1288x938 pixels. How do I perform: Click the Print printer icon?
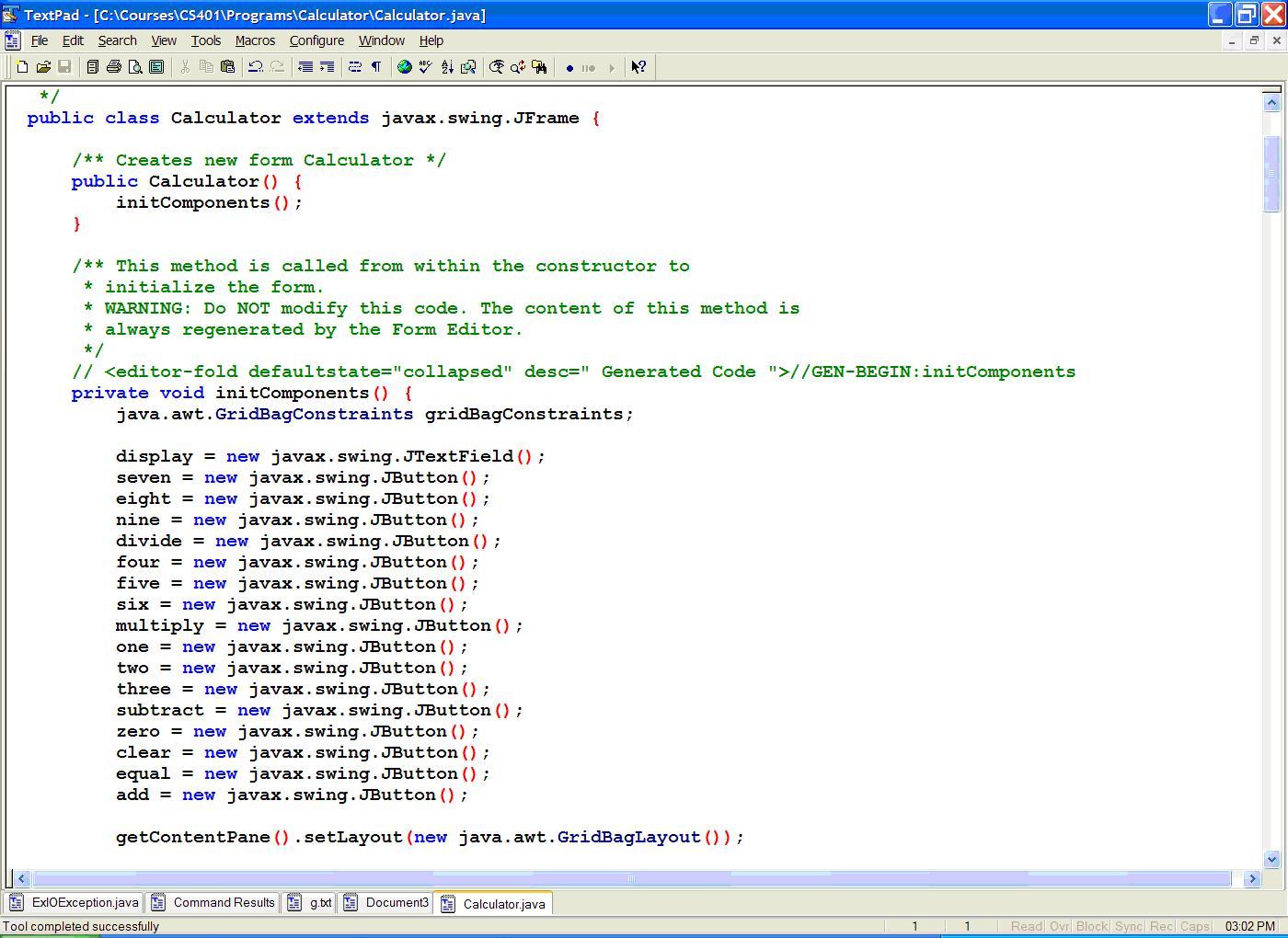pyautogui.click(x=114, y=67)
